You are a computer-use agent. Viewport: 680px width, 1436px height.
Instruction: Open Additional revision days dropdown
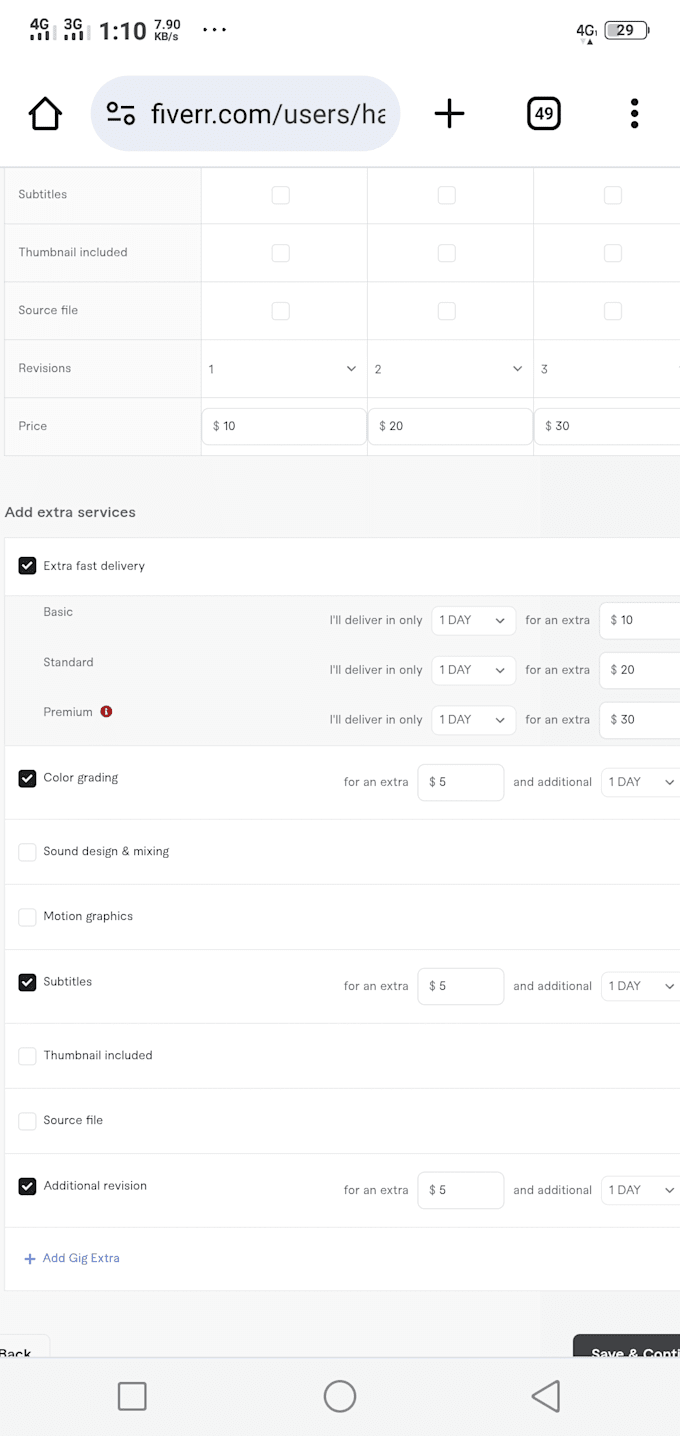pos(641,1190)
